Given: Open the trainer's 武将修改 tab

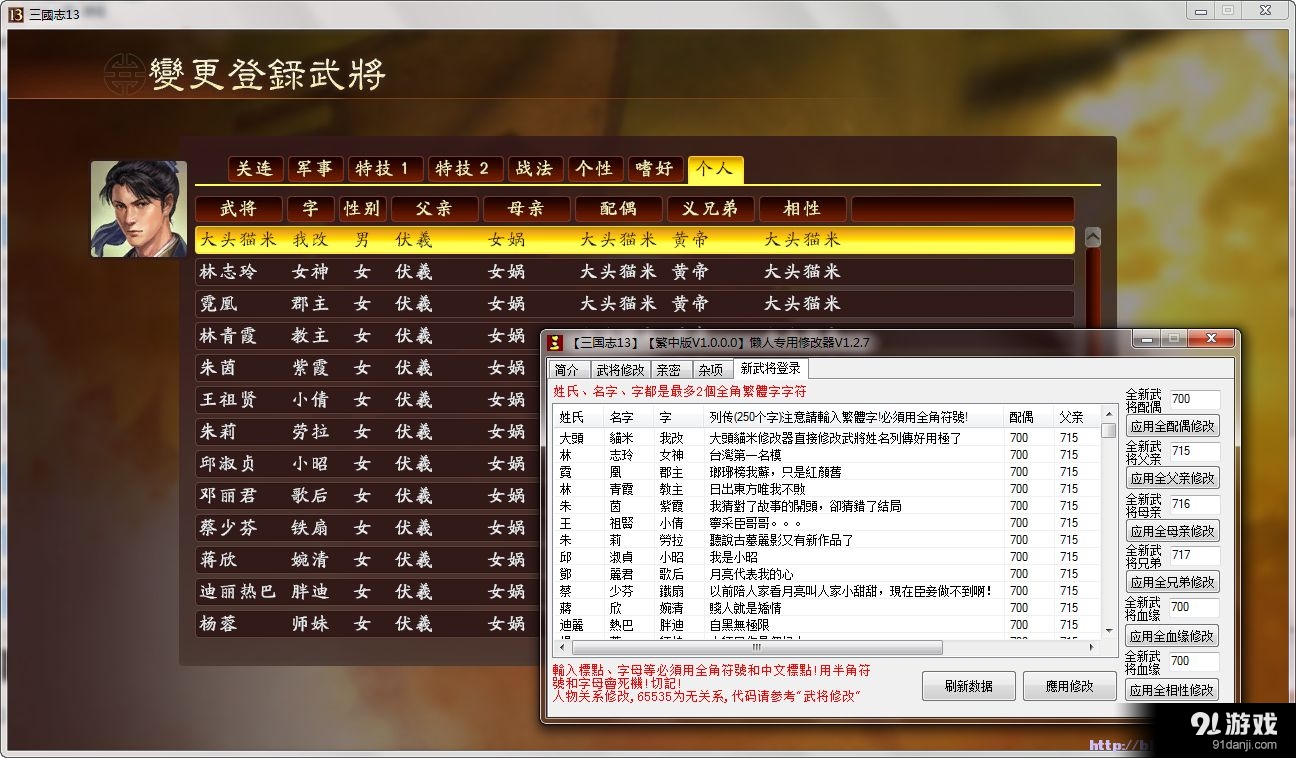Looking at the screenshot, I should tap(620, 370).
